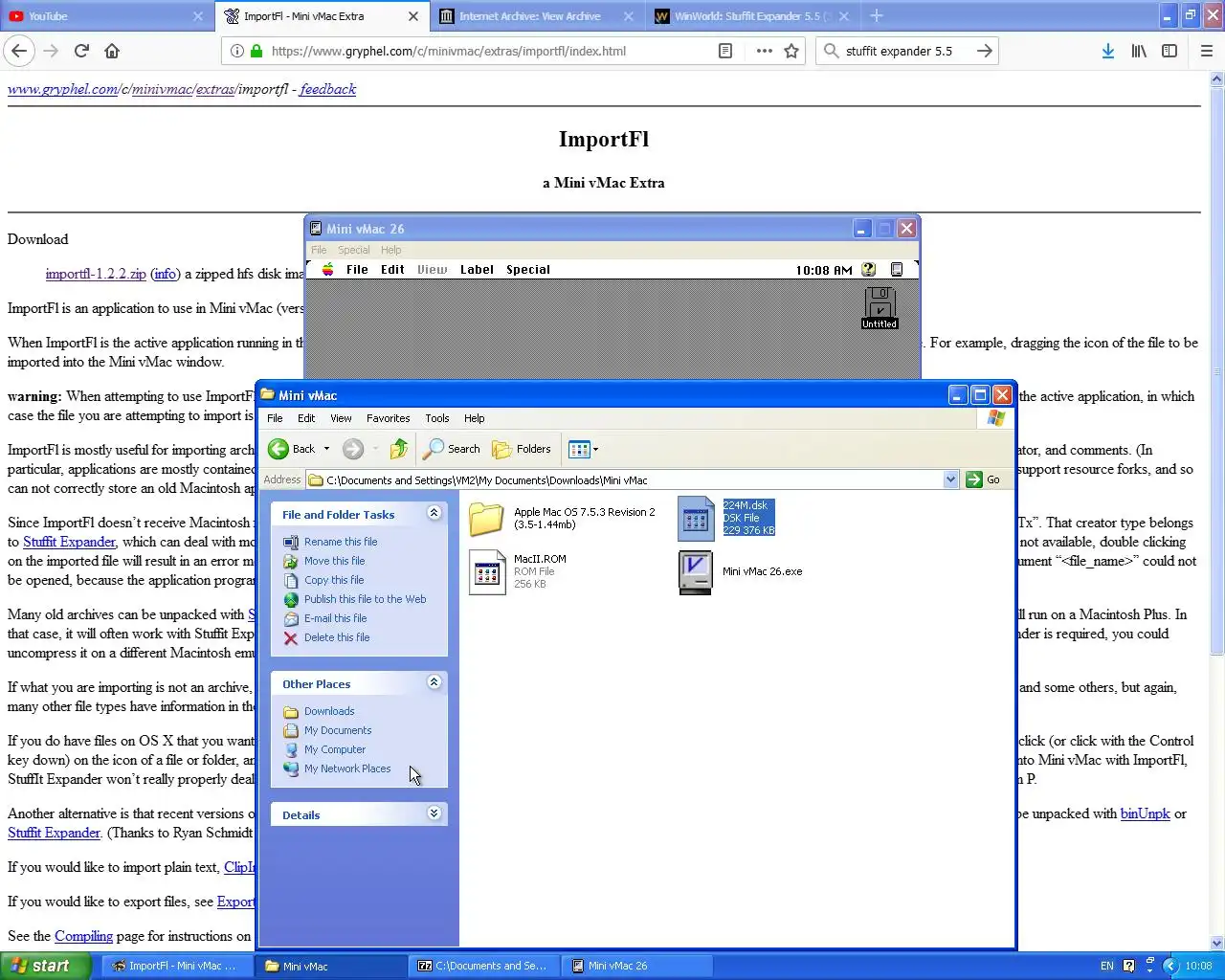Viewport: 1225px width, 980px height.
Task: Toggle the Firefox sidebar icon
Action: tap(1169, 51)
